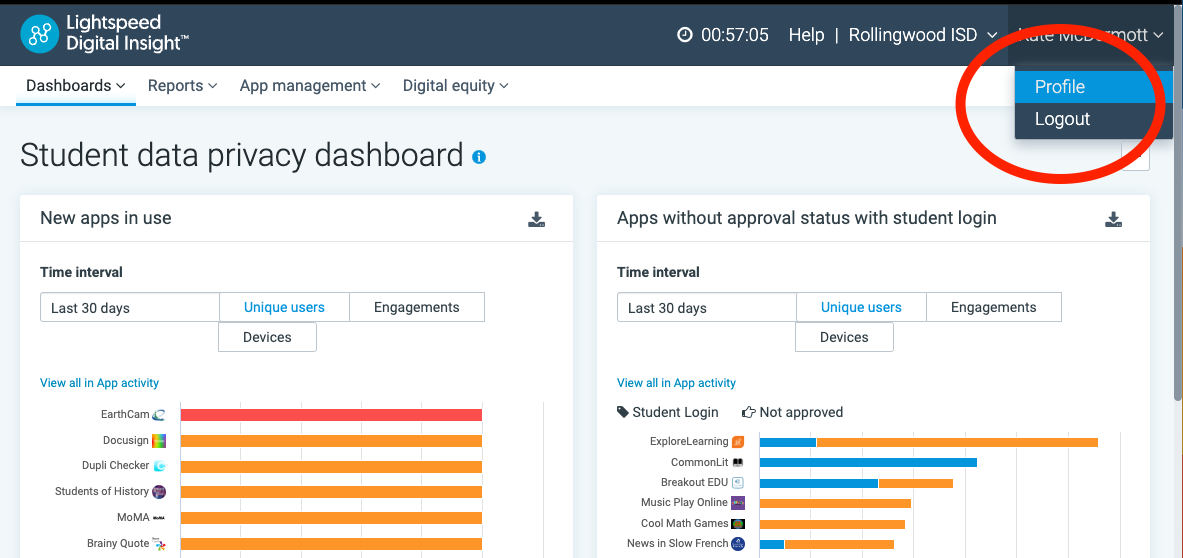Click the EarthCam red bar
The image size is (1183, 558).
pyautogui.click(x=331, y=415)
